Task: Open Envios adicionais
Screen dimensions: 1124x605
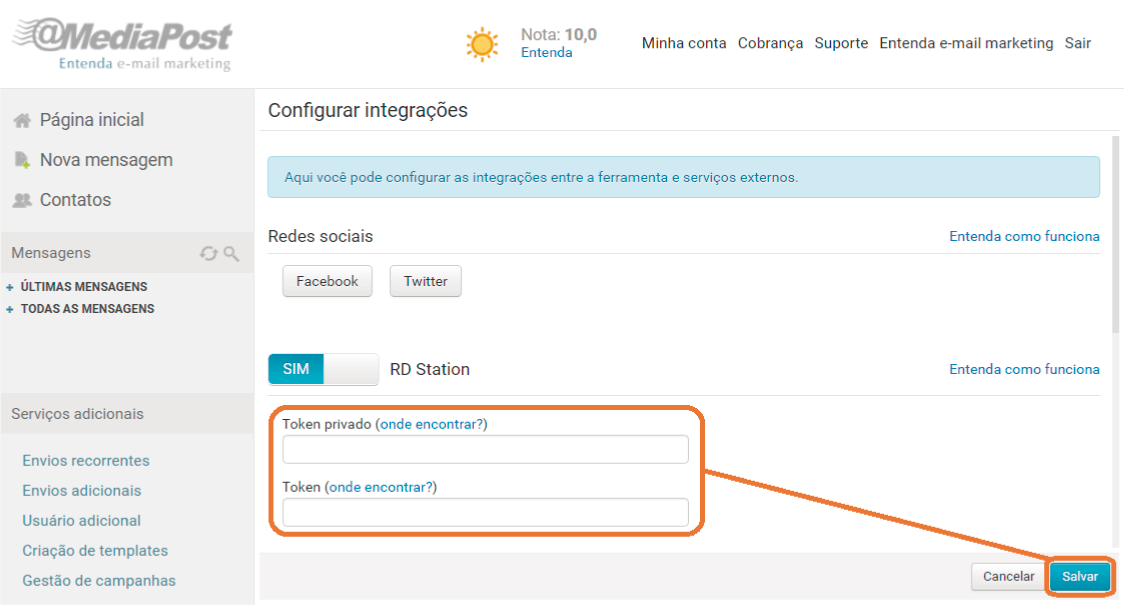Action: click(x=82, y=491)
